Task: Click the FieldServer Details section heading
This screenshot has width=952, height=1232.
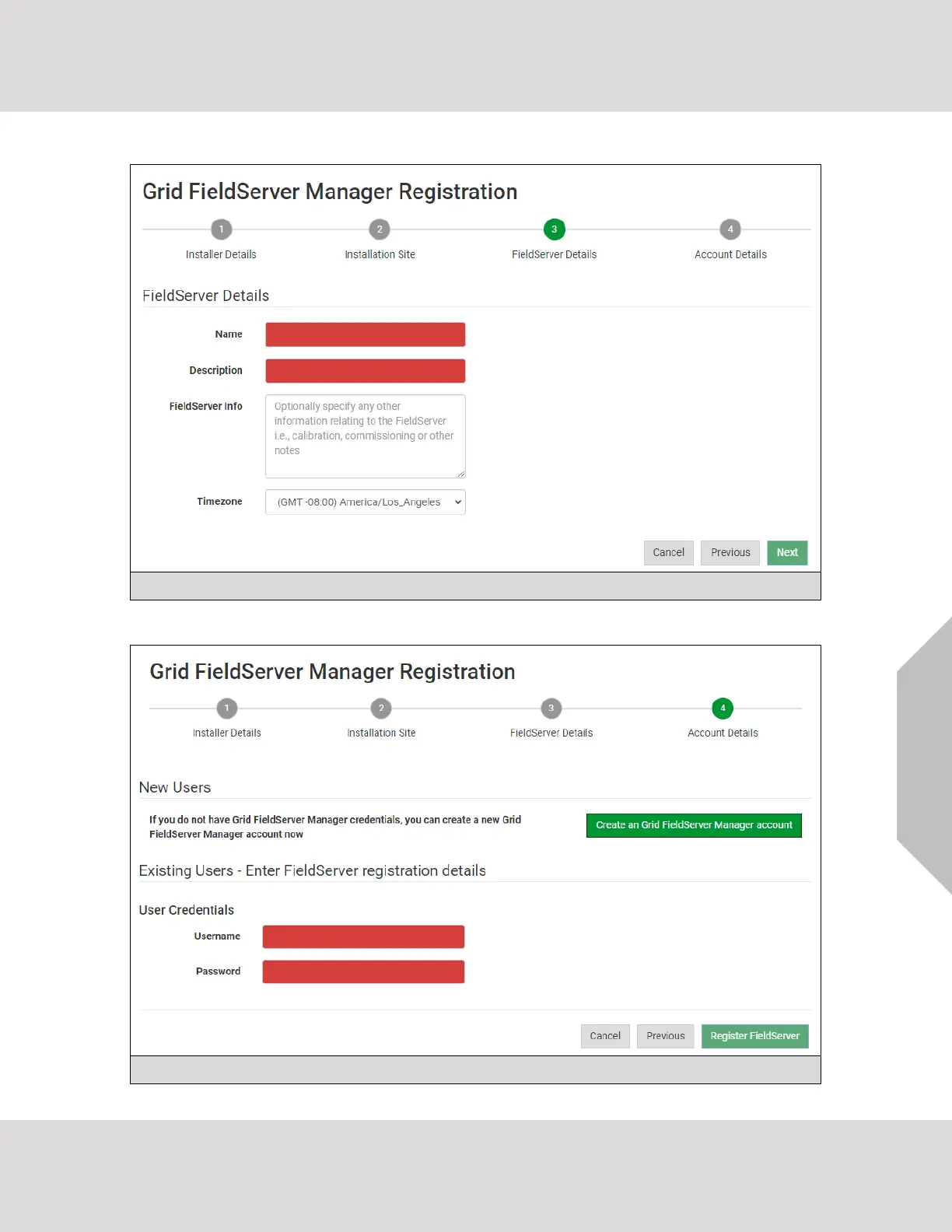Action: (x=206, y=296)
